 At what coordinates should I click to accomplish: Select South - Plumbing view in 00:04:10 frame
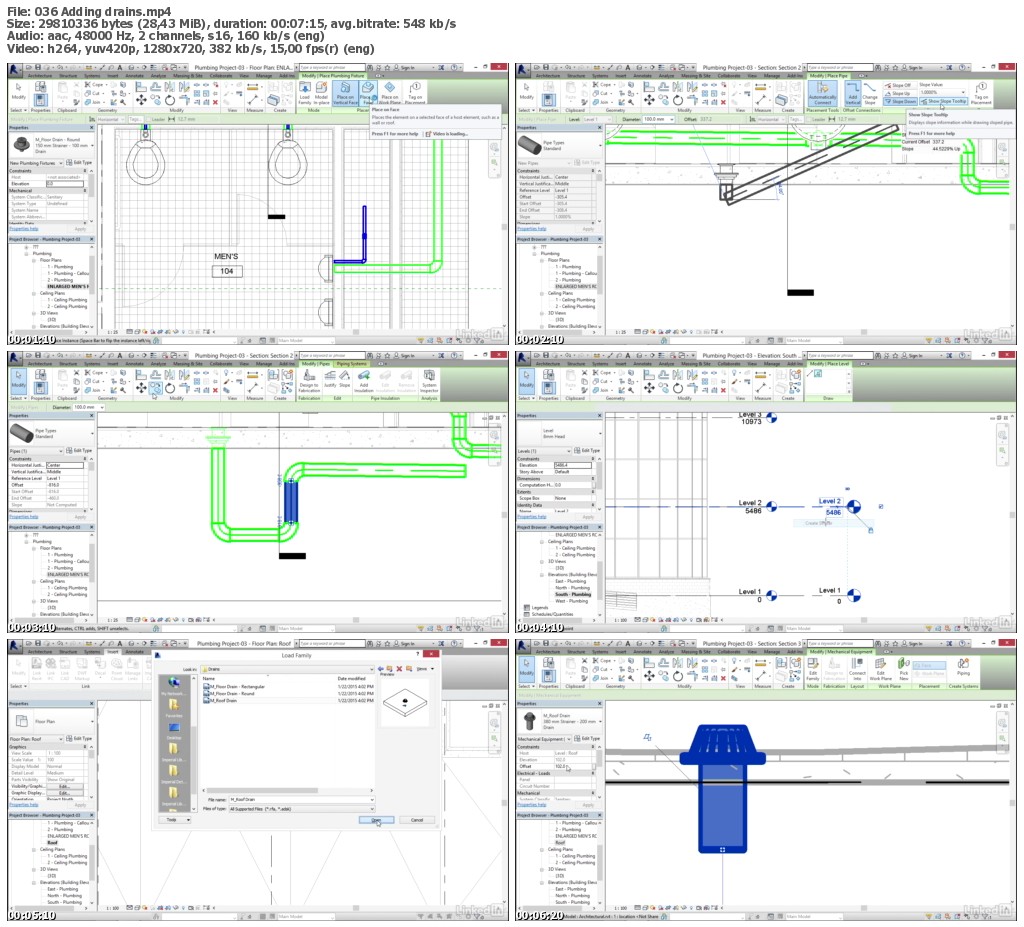coord(572,594)
